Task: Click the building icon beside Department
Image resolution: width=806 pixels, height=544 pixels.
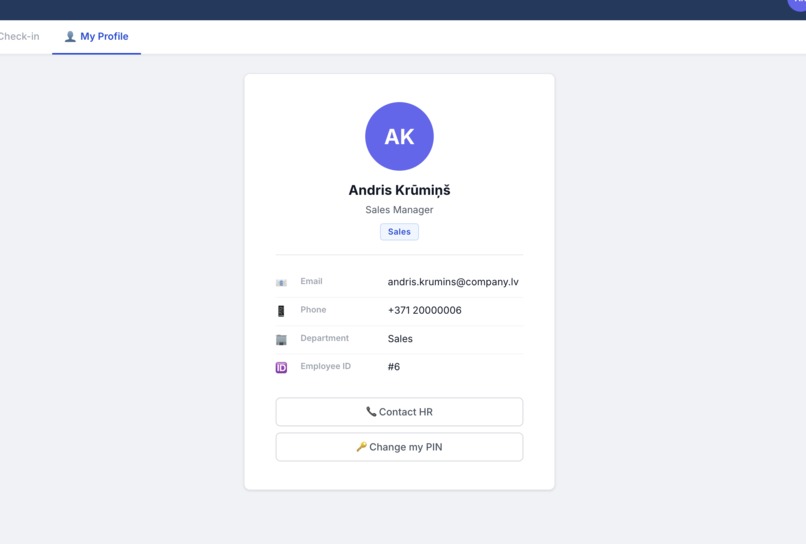Action: [x=281, y=339]
